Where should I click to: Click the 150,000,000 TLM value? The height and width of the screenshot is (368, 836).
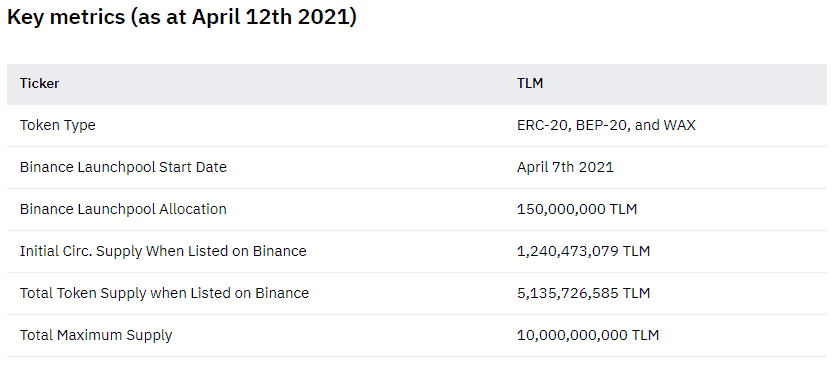[x=577, y=209]
